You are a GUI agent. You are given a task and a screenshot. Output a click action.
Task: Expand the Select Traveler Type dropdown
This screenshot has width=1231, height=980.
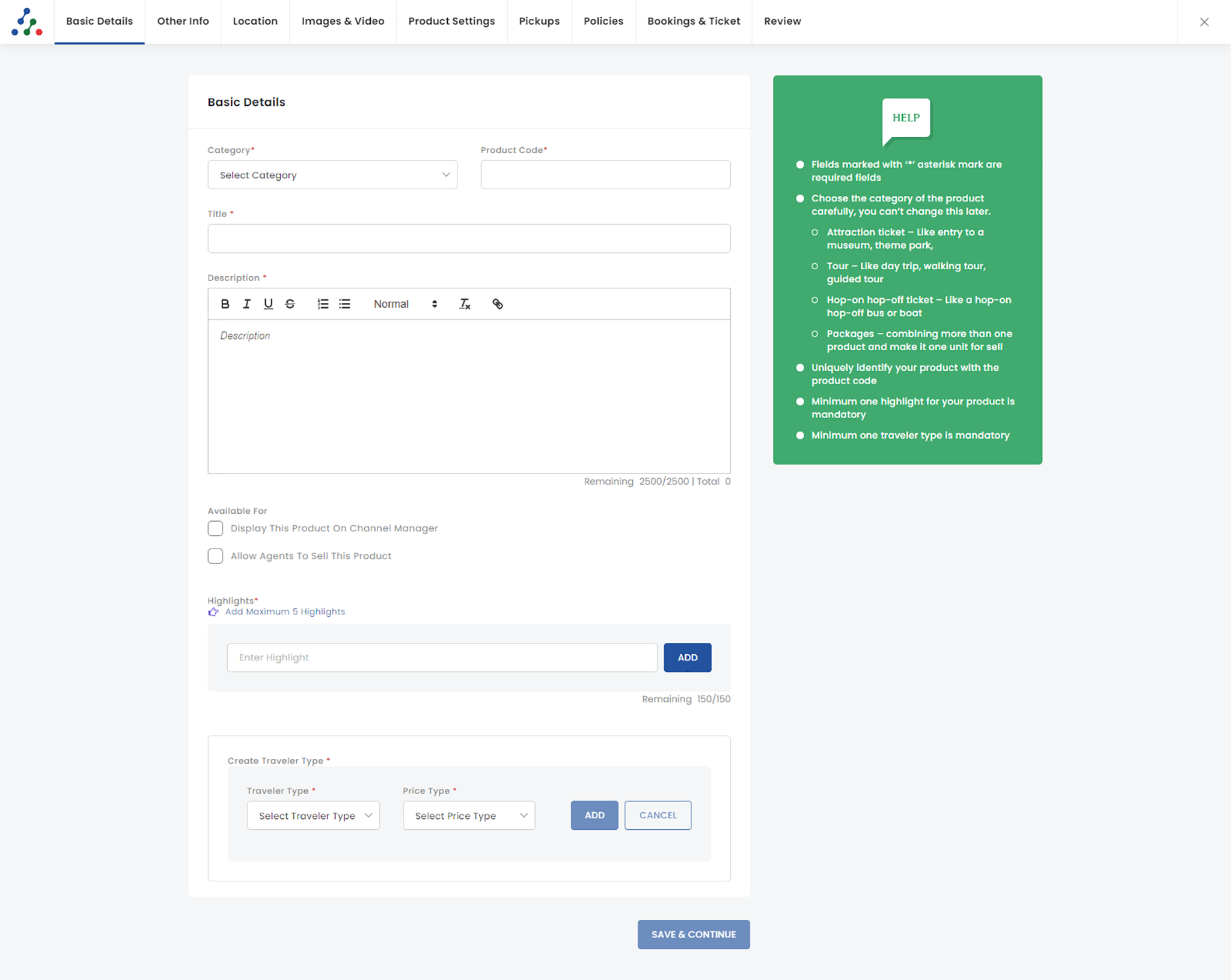point(313,815)
